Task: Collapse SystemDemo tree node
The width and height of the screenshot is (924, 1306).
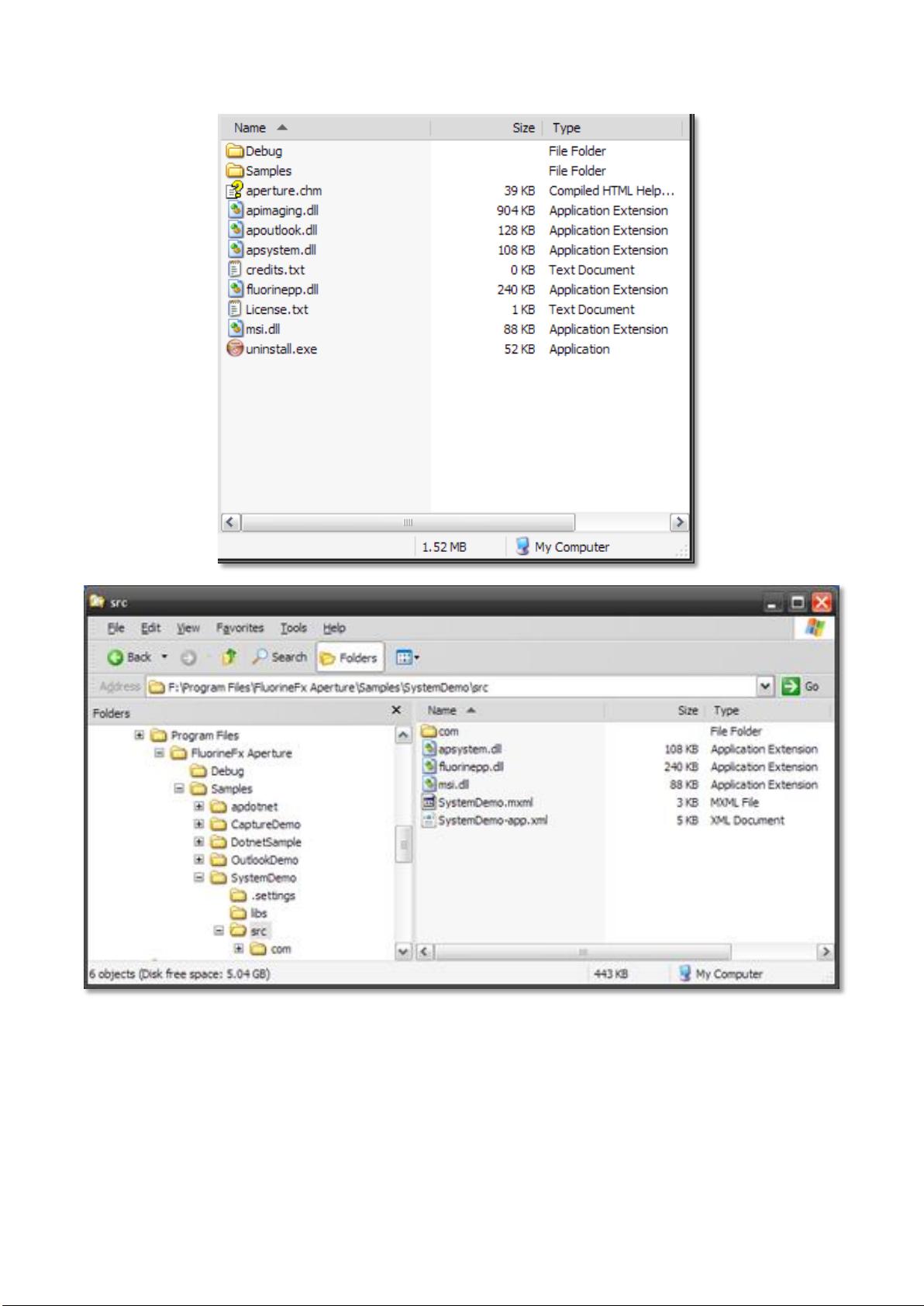Action: point(199,877)
